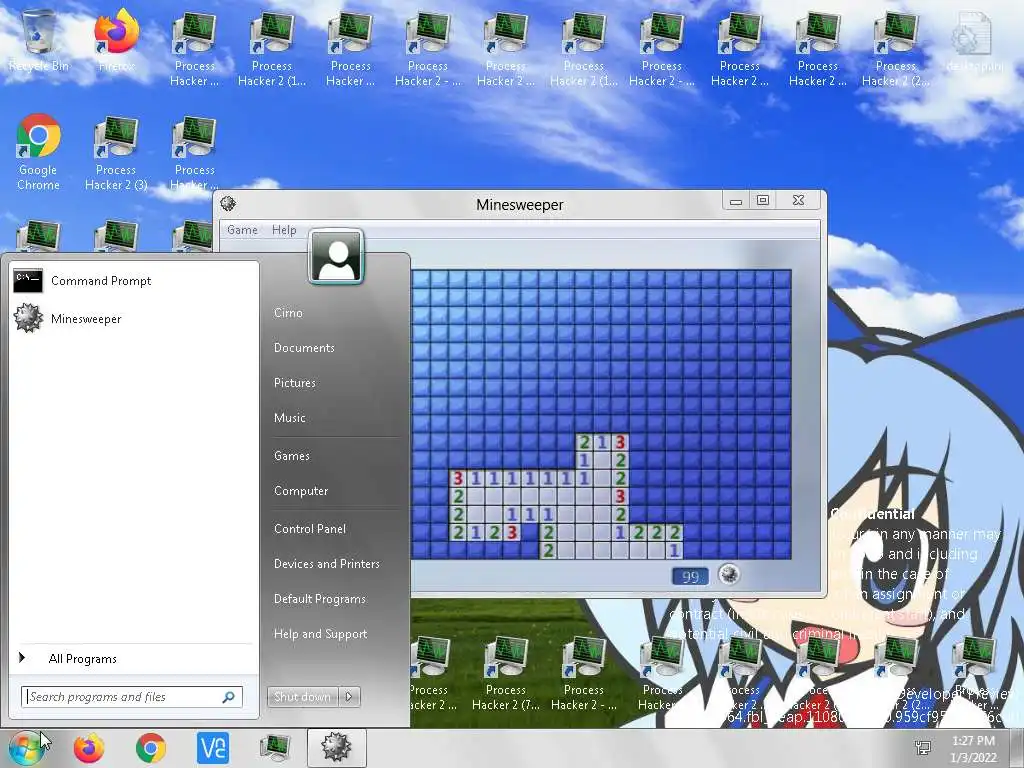Open the VNC icon on the taskbar

213,748
